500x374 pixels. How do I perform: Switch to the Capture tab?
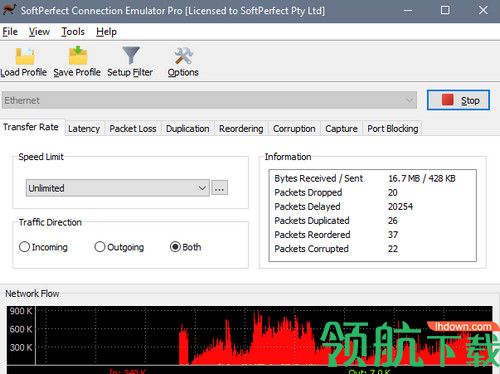[341, 129]
